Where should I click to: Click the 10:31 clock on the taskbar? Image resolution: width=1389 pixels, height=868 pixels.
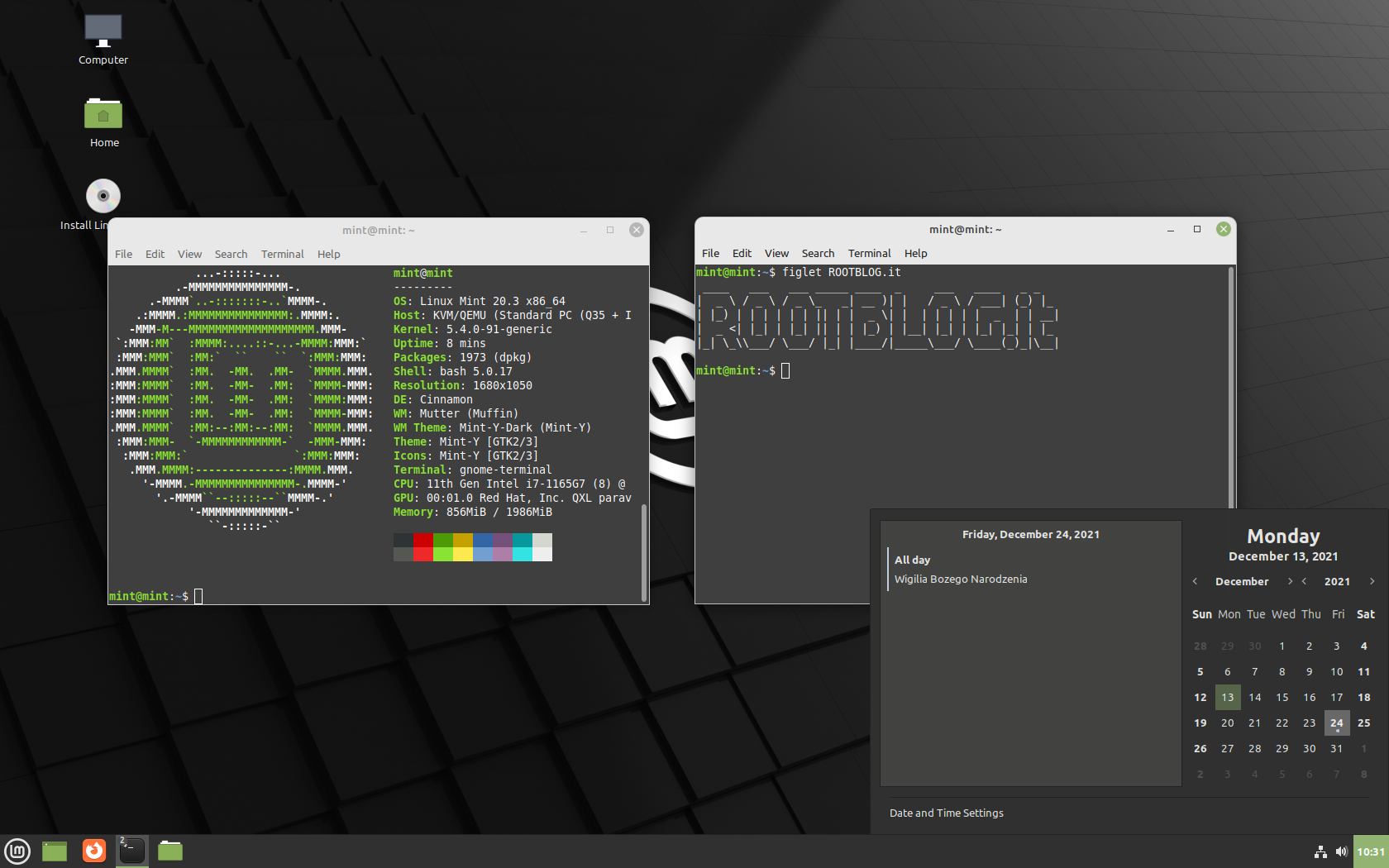(1372, 851)
